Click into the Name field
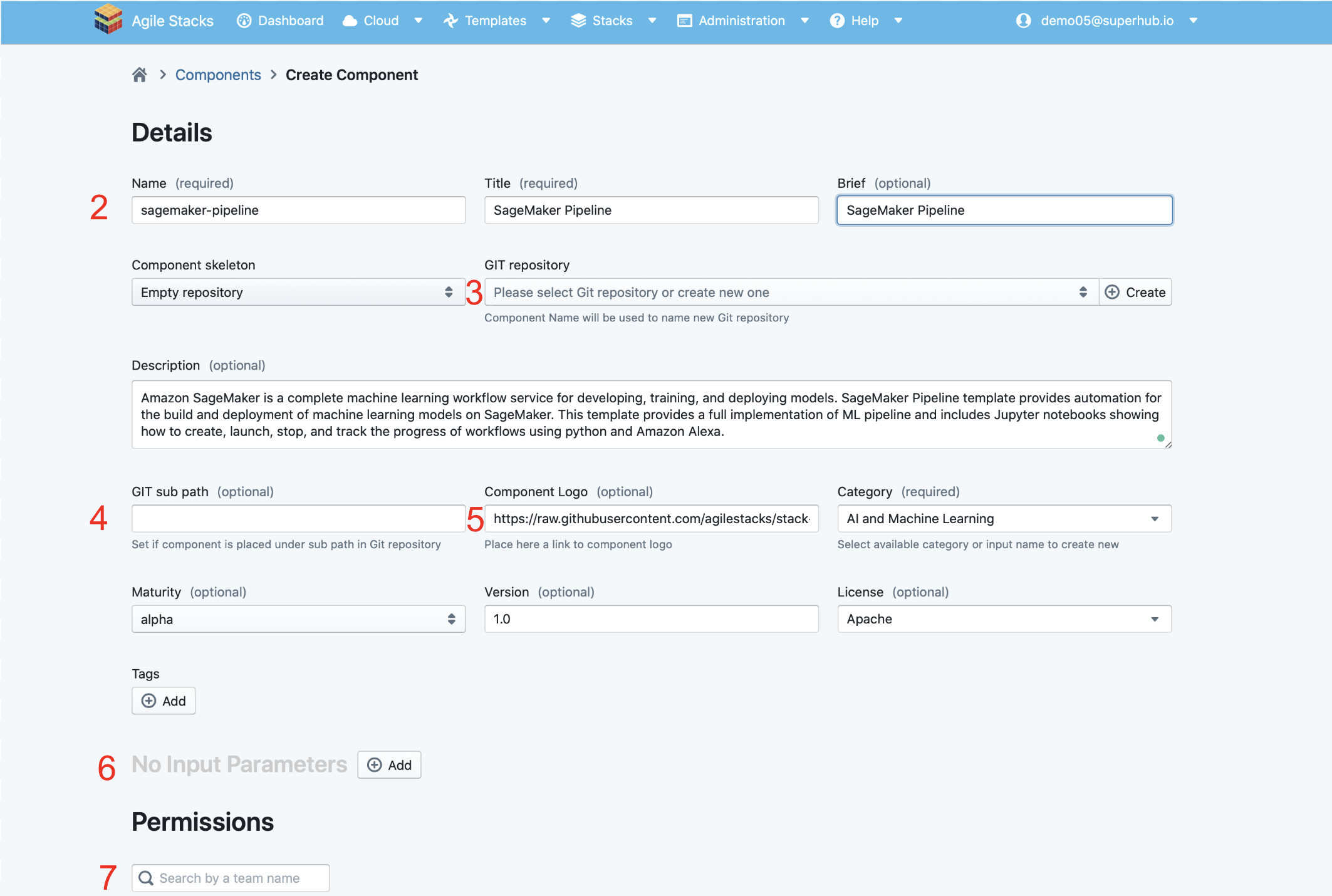The width and height of the screenshot is (1332, 896). [x=298, y=210]
